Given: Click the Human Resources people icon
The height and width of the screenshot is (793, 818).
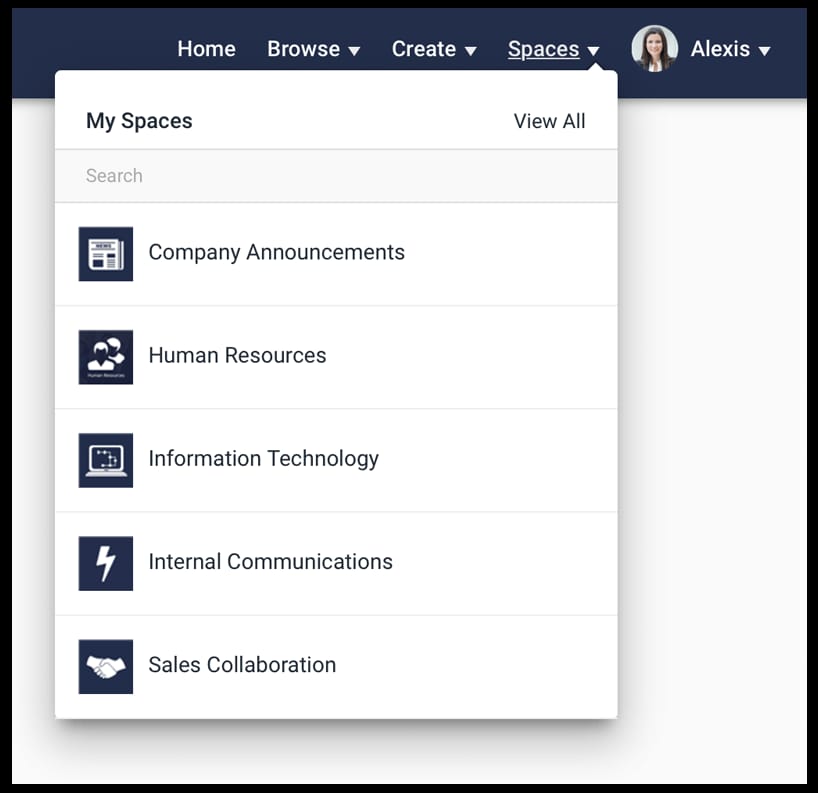Looking at the screenshot, I should (x=105, y=356).
